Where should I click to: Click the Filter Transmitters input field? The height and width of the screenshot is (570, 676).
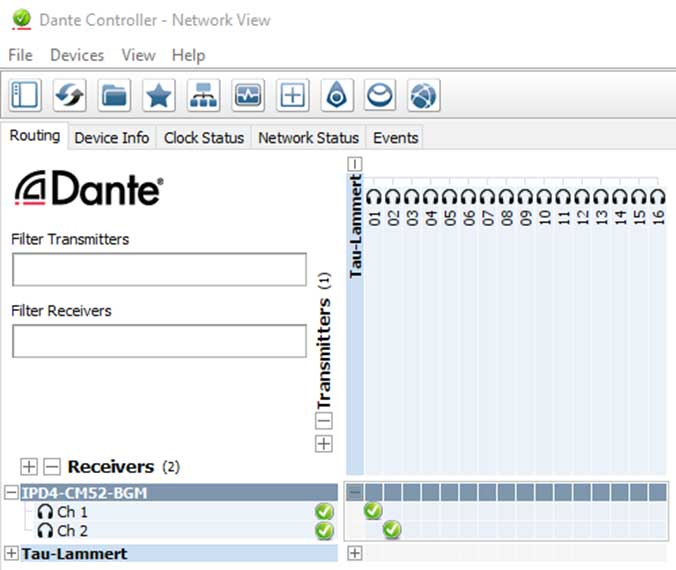tap(160, 270)
